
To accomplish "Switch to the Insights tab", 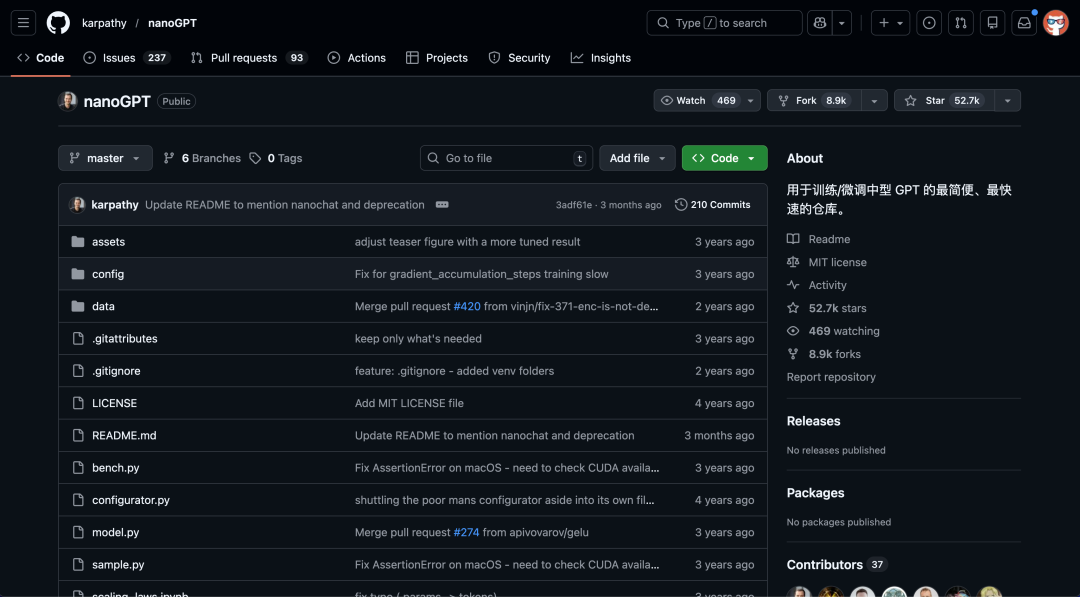I will point(600,58).
